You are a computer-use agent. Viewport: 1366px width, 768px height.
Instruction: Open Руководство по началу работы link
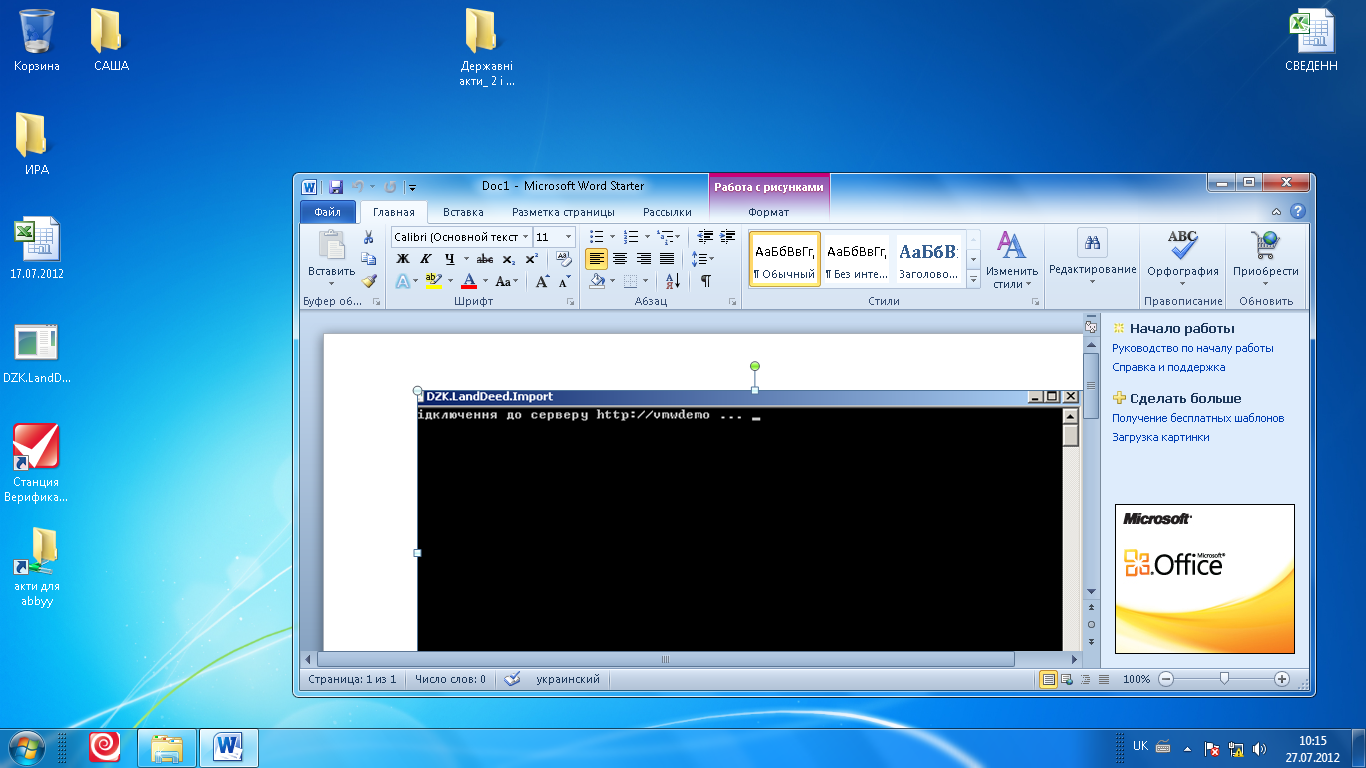pos(1193,348)
